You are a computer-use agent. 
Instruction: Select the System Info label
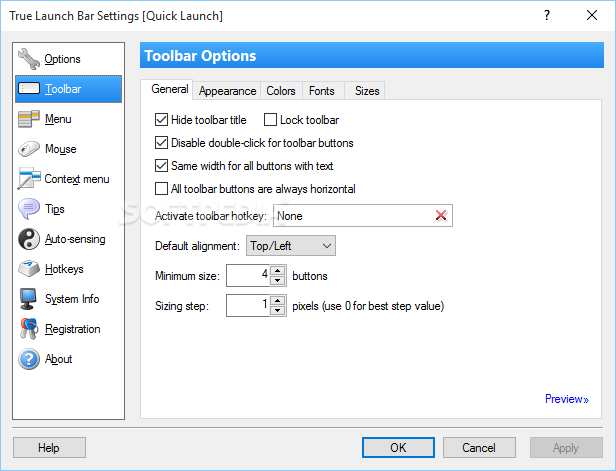point(72,299)
